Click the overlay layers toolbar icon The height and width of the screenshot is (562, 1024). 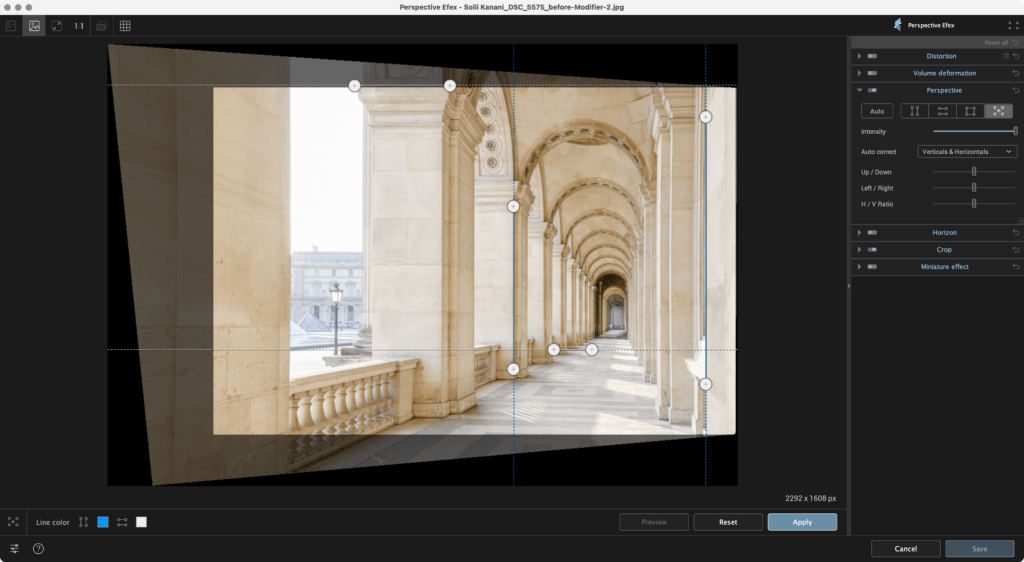[x=101, y=26]
